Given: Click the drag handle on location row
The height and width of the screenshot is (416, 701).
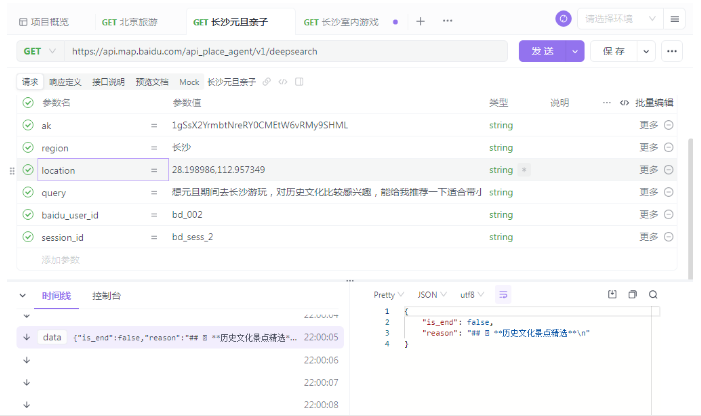Looking at the screenshot, I should (12, 171).
